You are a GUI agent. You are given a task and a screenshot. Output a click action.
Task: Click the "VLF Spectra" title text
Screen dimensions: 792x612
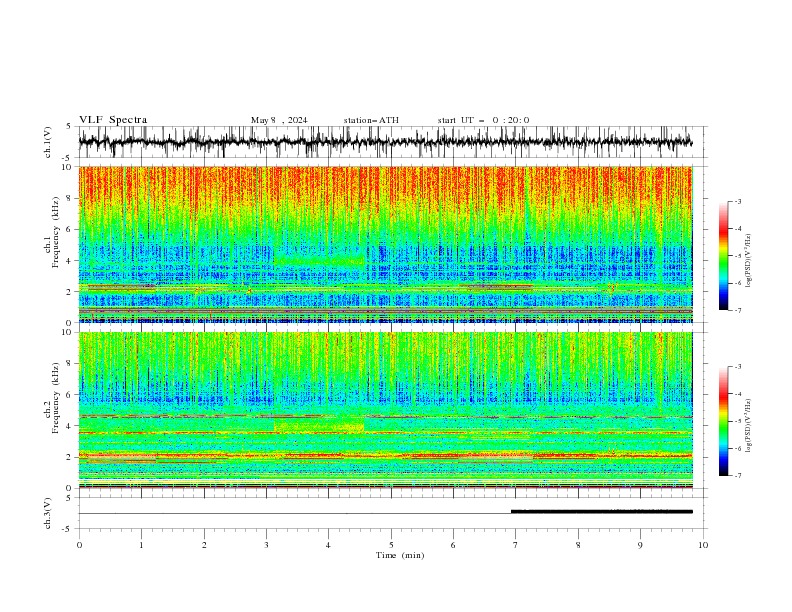point(113,120)
